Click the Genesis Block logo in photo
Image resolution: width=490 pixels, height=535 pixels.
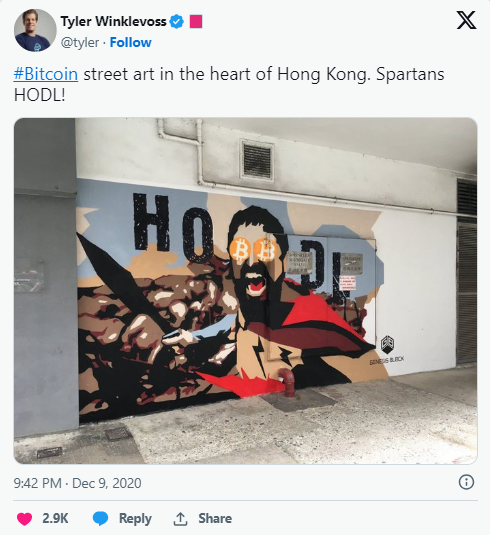tap(387, 350)
